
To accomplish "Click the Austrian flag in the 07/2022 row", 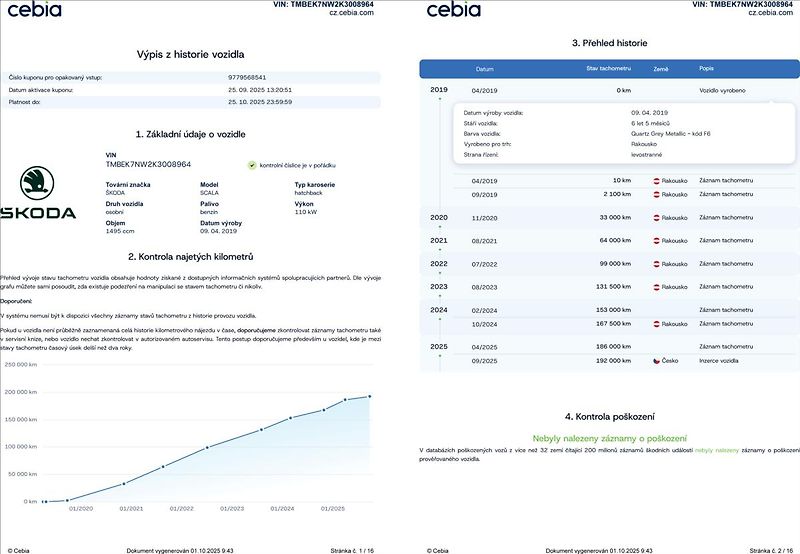I will click(657, 264).
